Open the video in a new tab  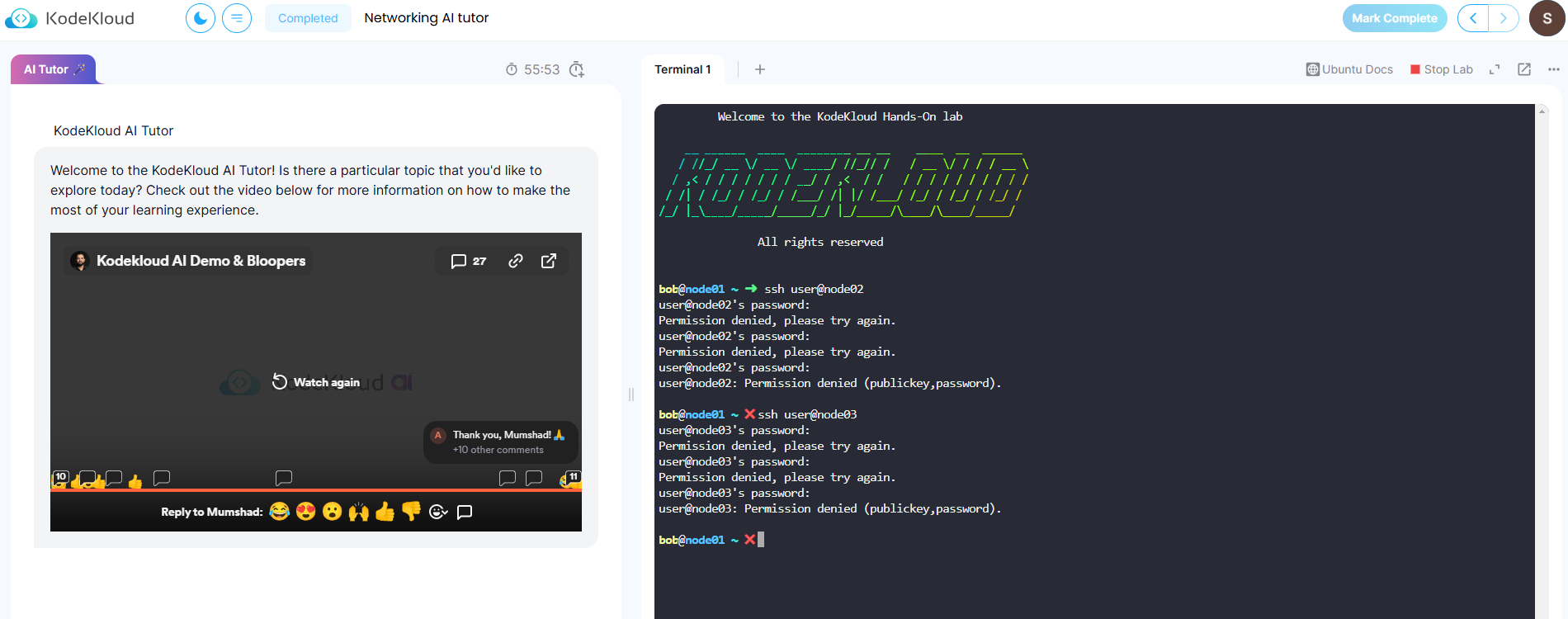coord(549,261)
